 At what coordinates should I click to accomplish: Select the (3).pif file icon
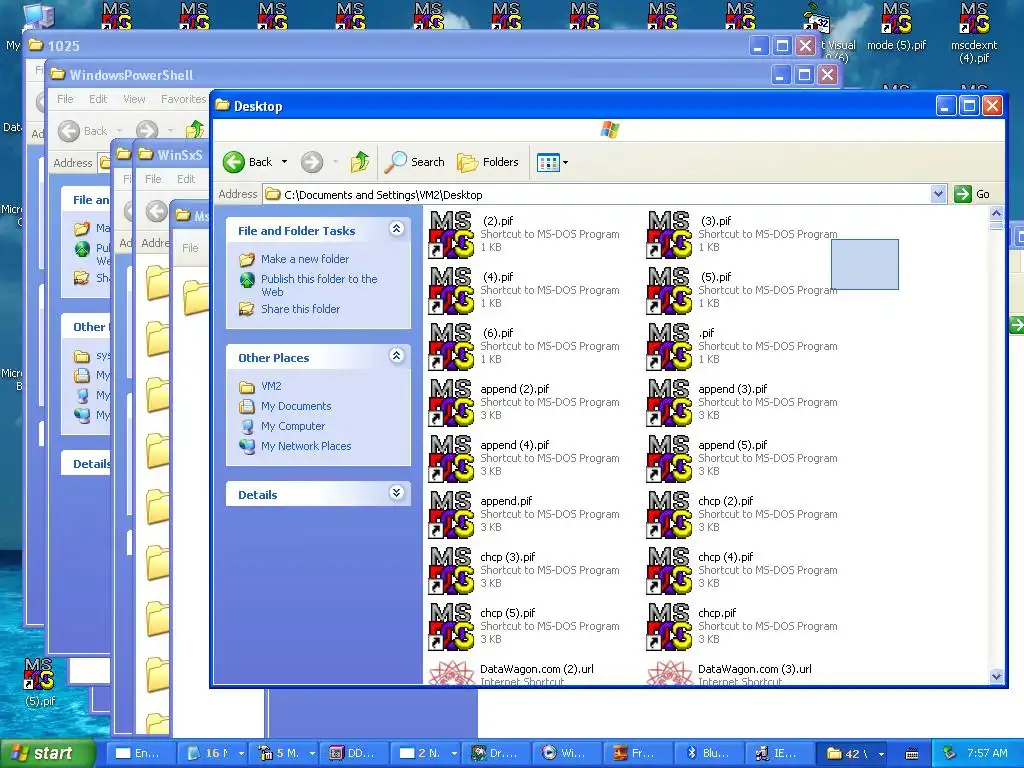pos(669,234)
